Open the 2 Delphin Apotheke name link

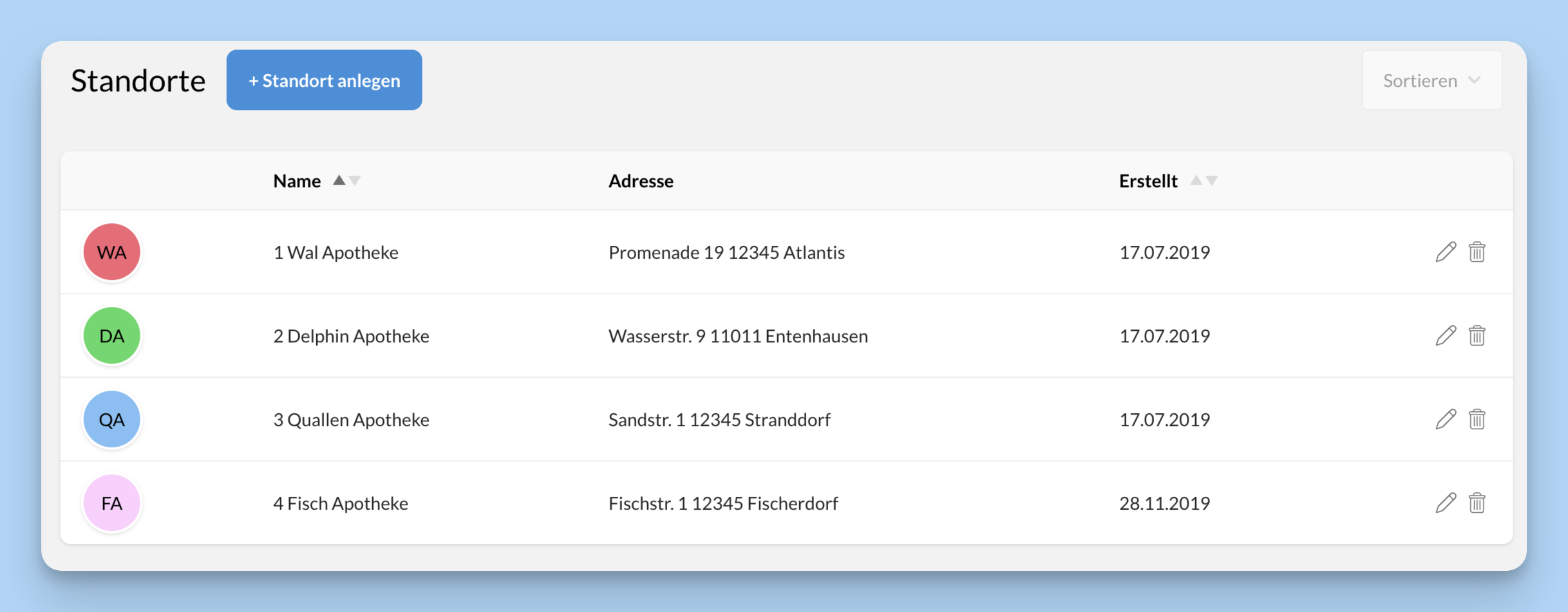(x=351, y=336)
